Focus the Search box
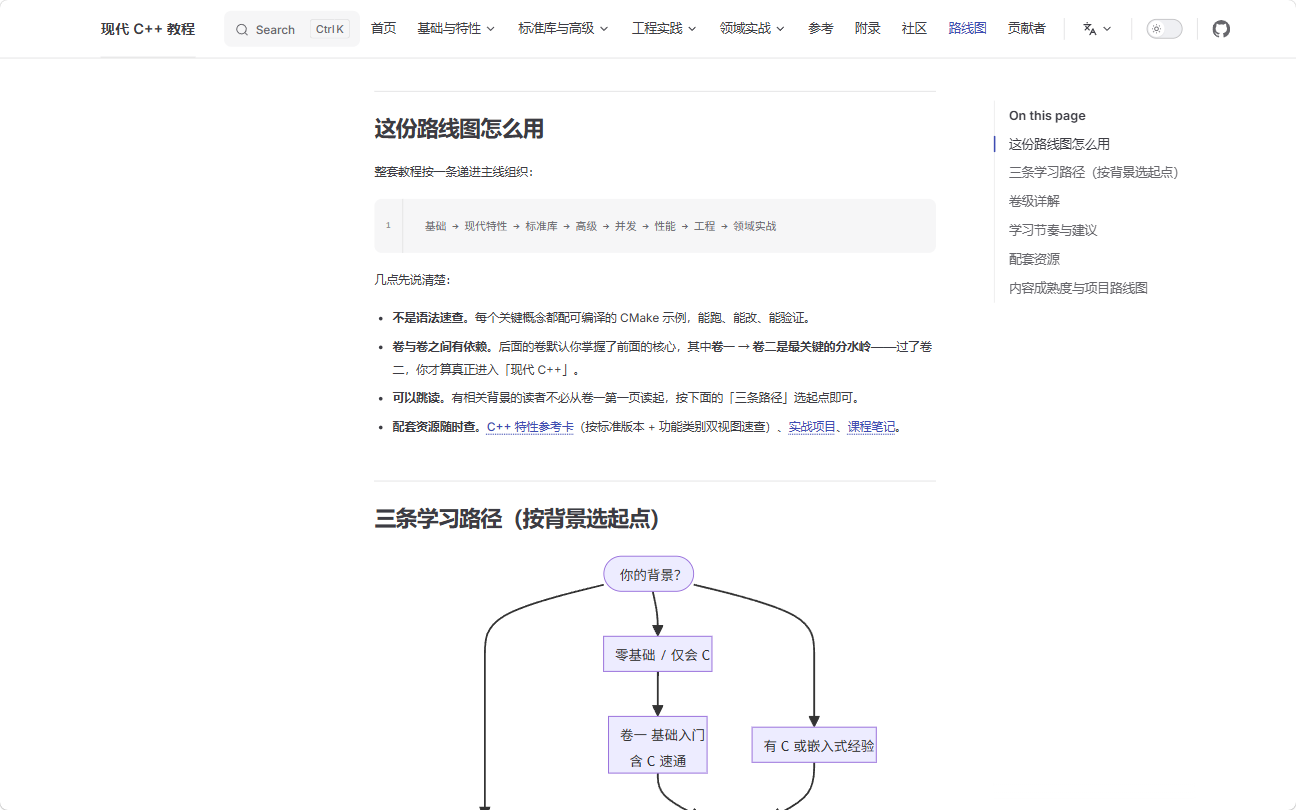This screenshot has height=810, width=1296. pyautogui.click(x=292, y=30)
